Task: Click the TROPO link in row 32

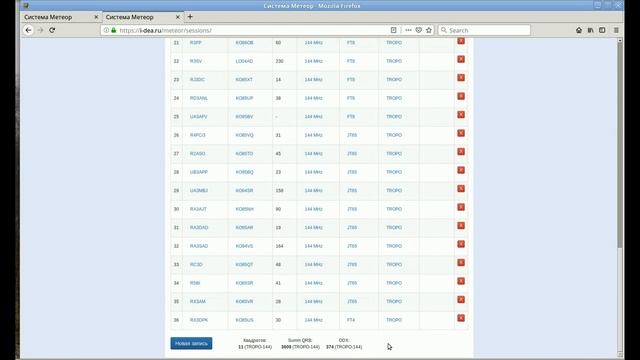Action: 394,246
